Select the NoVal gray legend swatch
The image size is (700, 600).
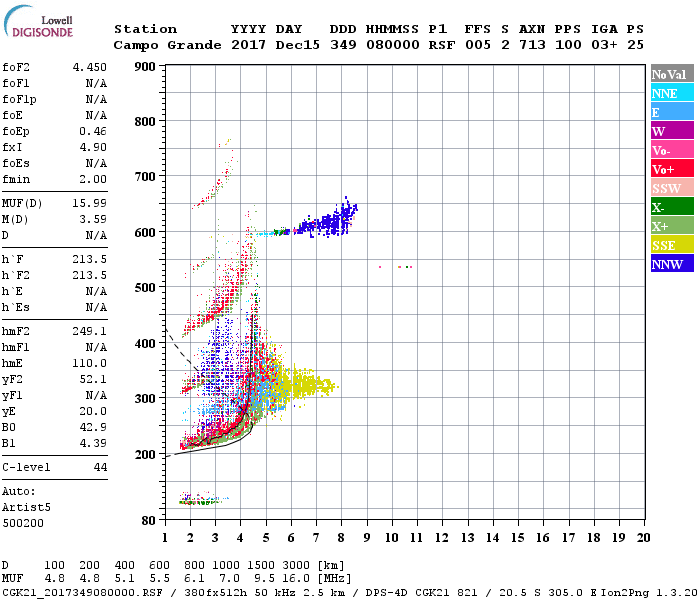(672, 74)
